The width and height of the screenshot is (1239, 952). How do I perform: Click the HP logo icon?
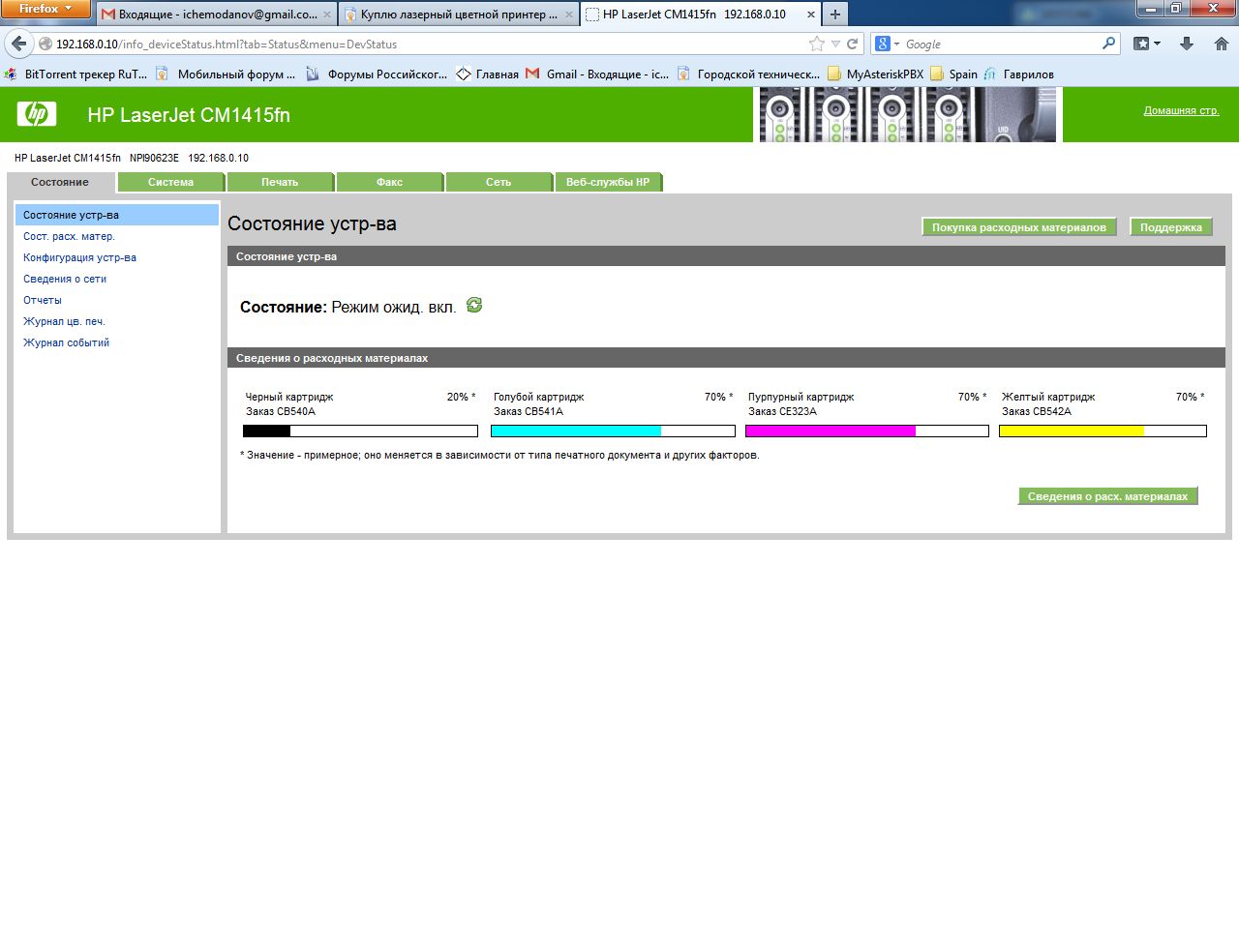click(37, 114)
